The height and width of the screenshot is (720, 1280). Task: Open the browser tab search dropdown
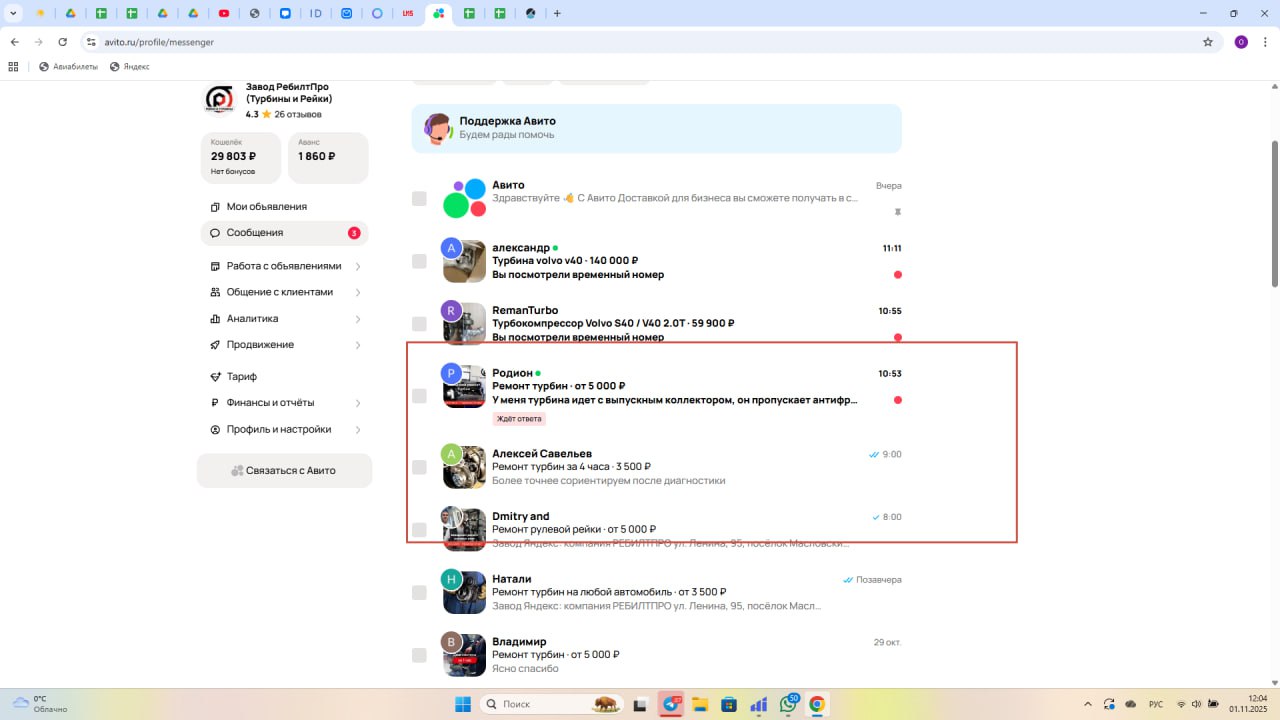click(x=13, y=13)
